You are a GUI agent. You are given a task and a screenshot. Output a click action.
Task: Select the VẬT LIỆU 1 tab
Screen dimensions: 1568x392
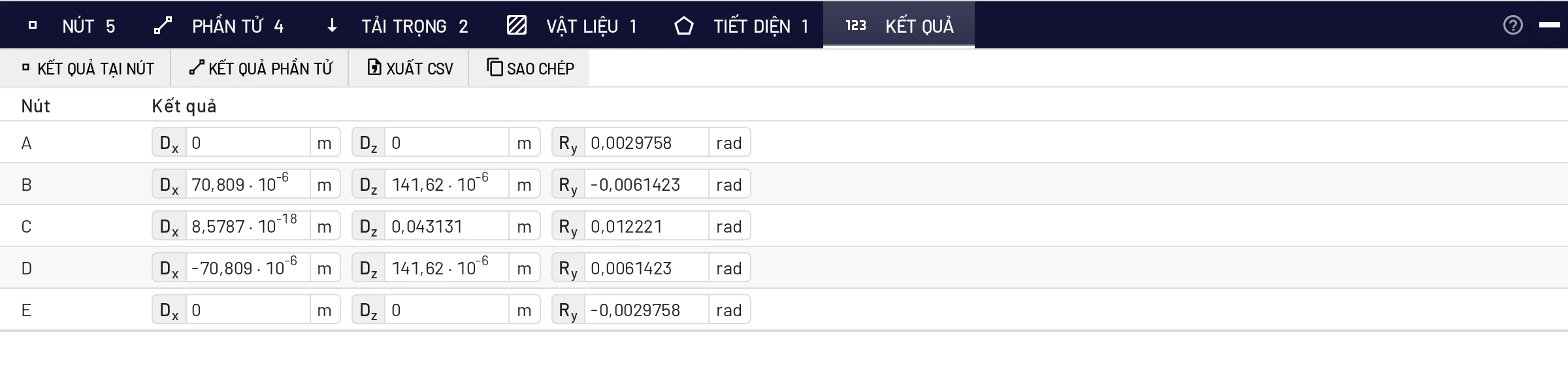pos(572,25)
